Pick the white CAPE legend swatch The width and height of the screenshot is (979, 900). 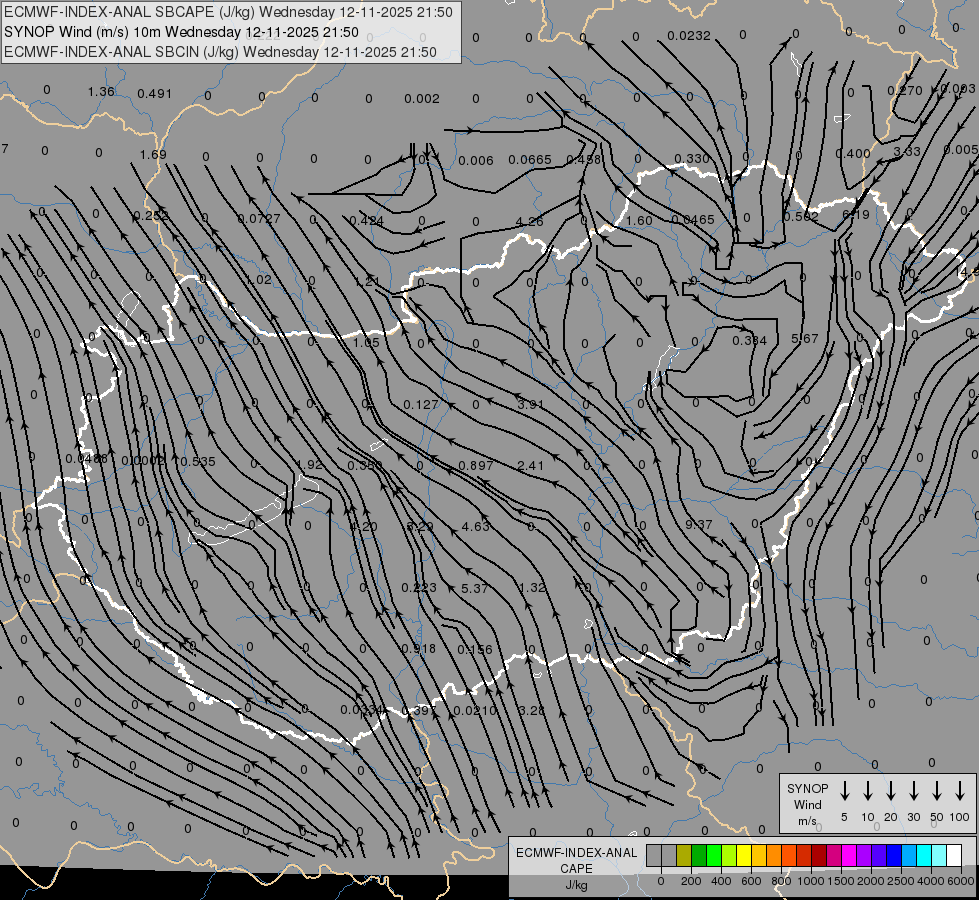click(954, 855)
